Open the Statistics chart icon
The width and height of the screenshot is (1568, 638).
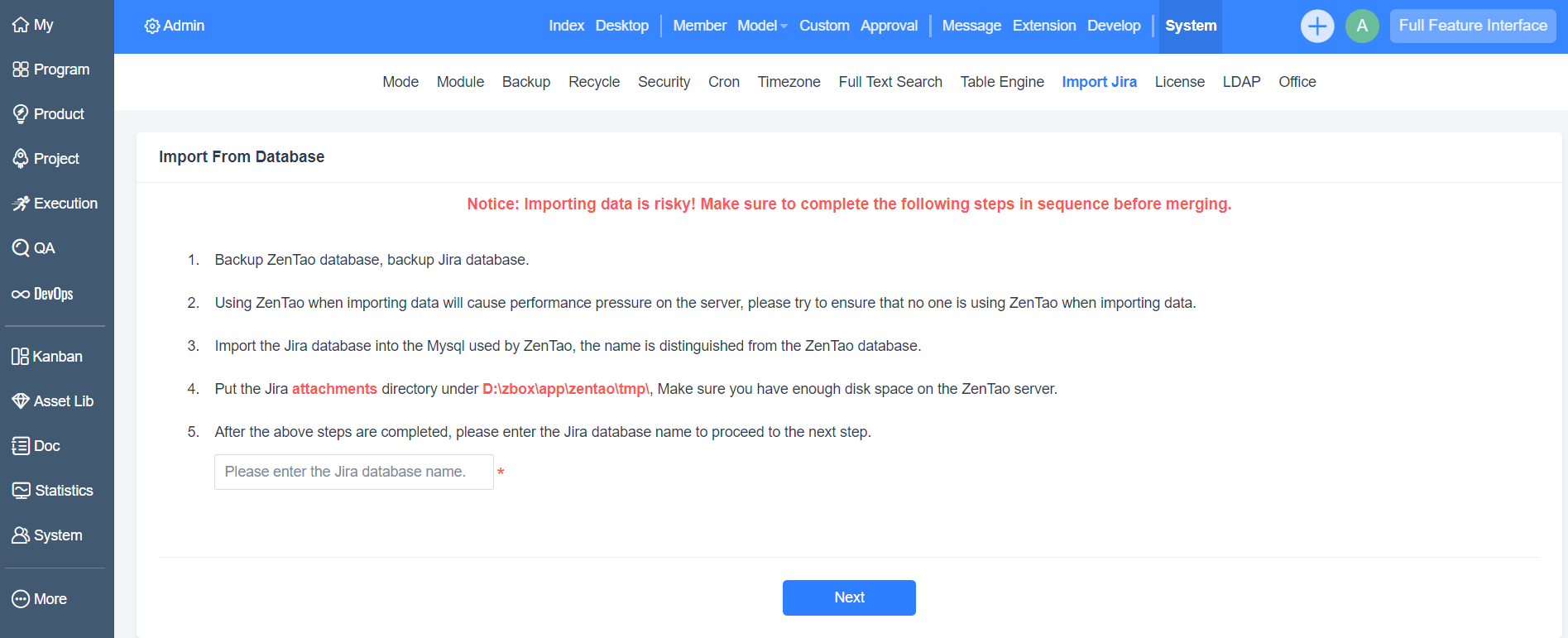[21, 491]
